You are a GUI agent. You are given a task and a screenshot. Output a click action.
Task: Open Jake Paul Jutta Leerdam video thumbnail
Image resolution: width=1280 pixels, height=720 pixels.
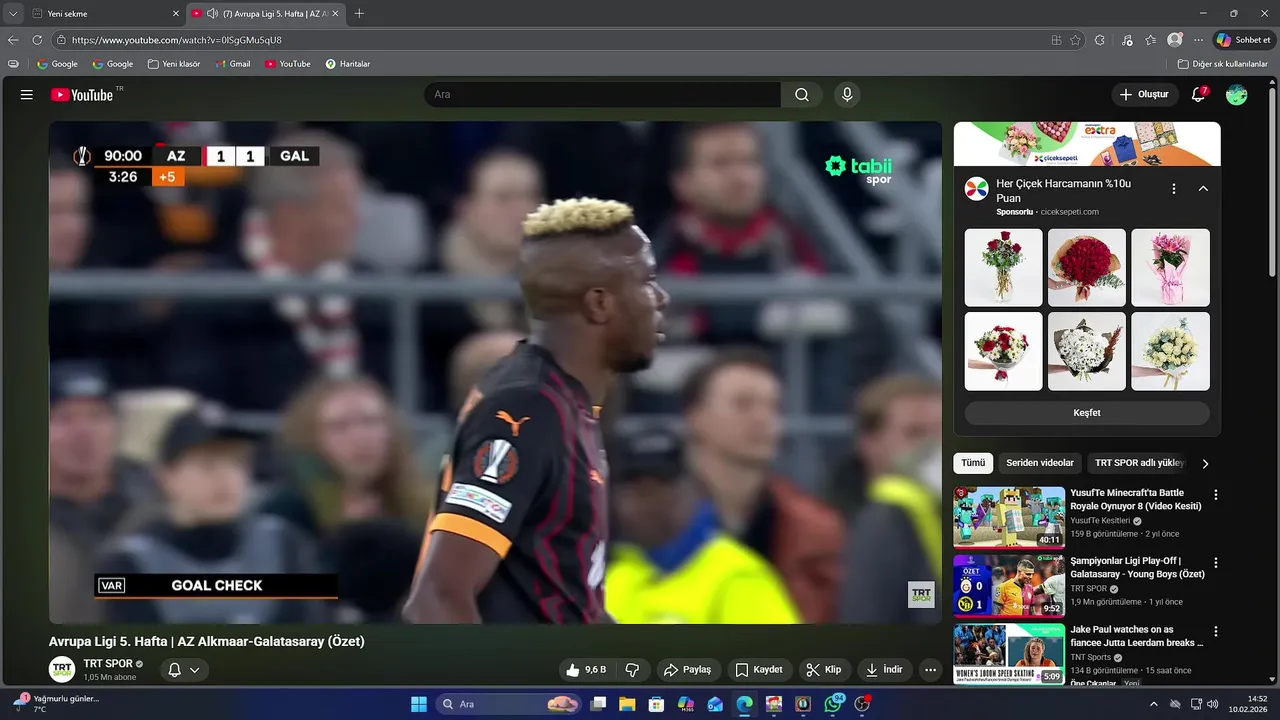1009,654
